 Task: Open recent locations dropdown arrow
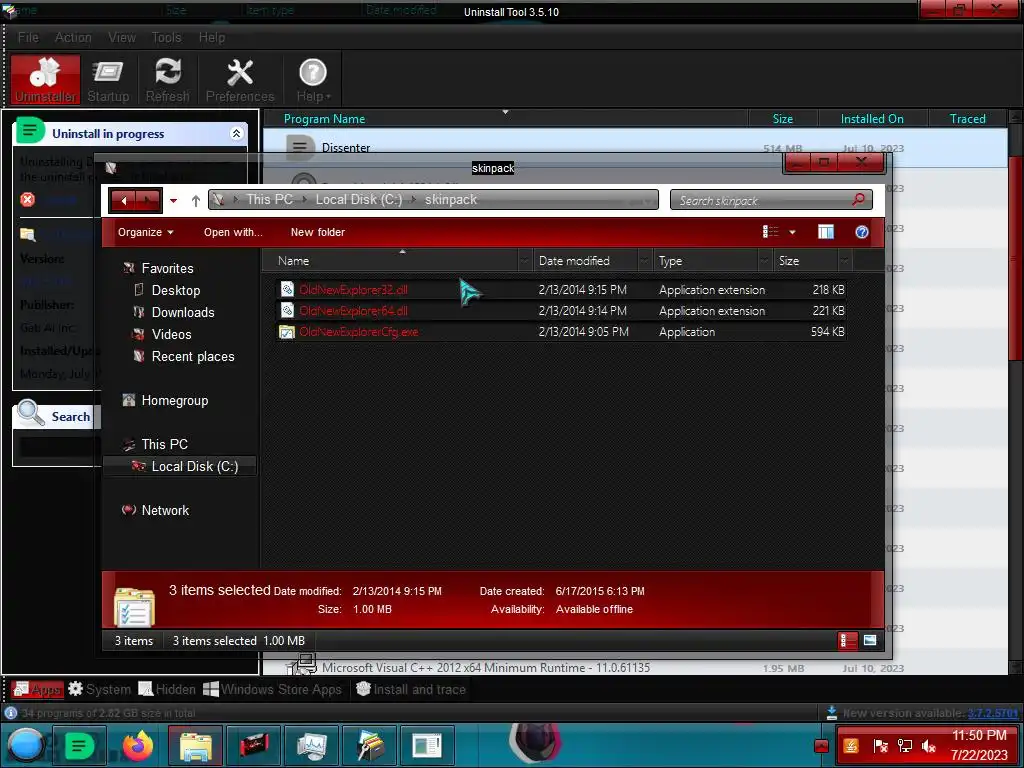(174, 200)
